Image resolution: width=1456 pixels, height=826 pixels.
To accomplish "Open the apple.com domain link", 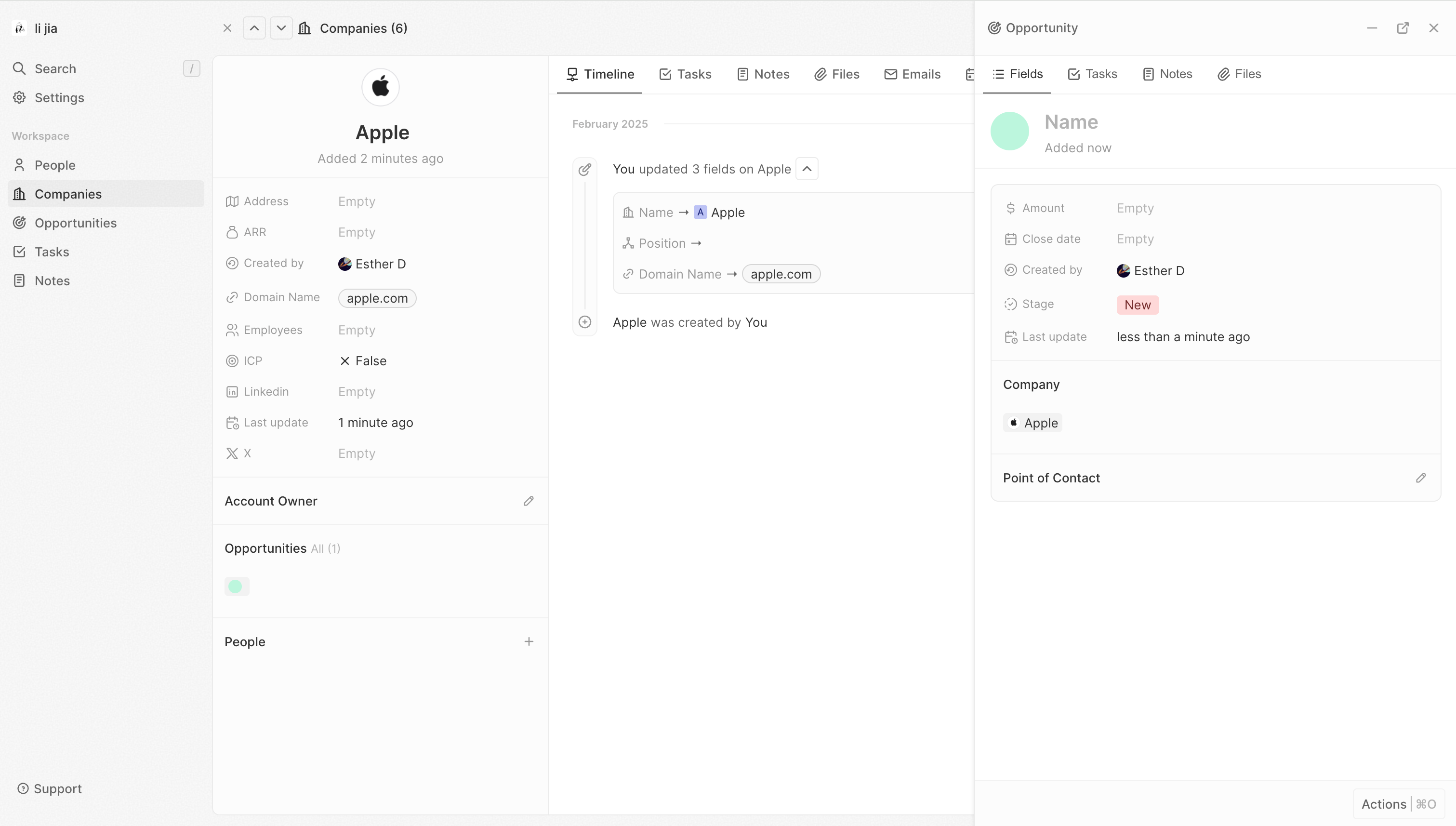I will click(377, 298).
